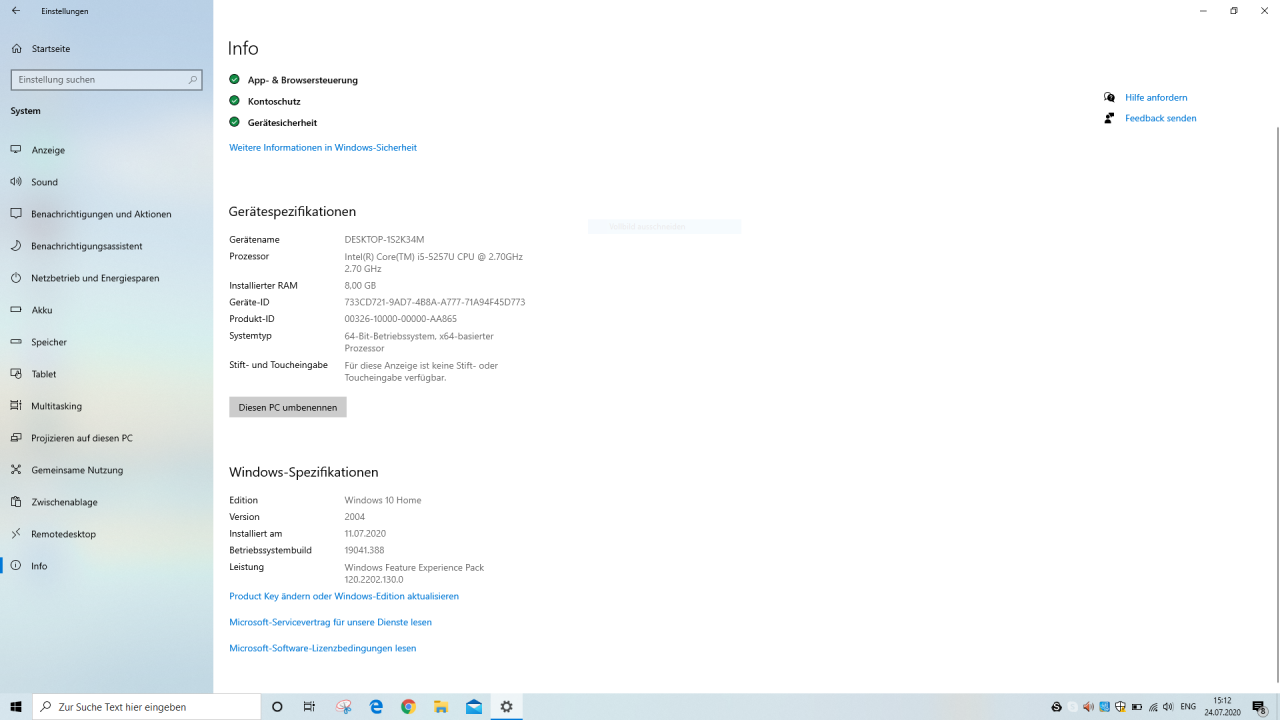Click the green check beside App- & Browsersteuerung
Viewport: 1280px width, 720px height.
(234, 79)
